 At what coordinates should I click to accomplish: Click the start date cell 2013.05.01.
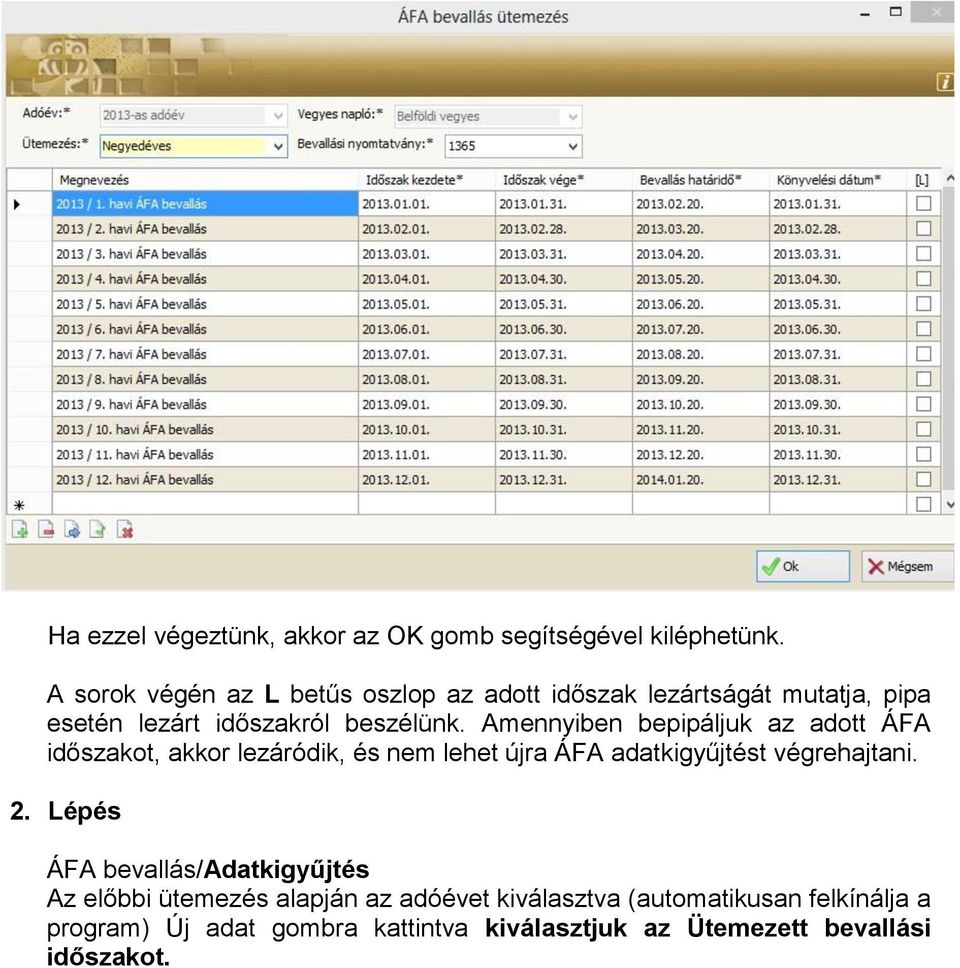coord(427,304)
